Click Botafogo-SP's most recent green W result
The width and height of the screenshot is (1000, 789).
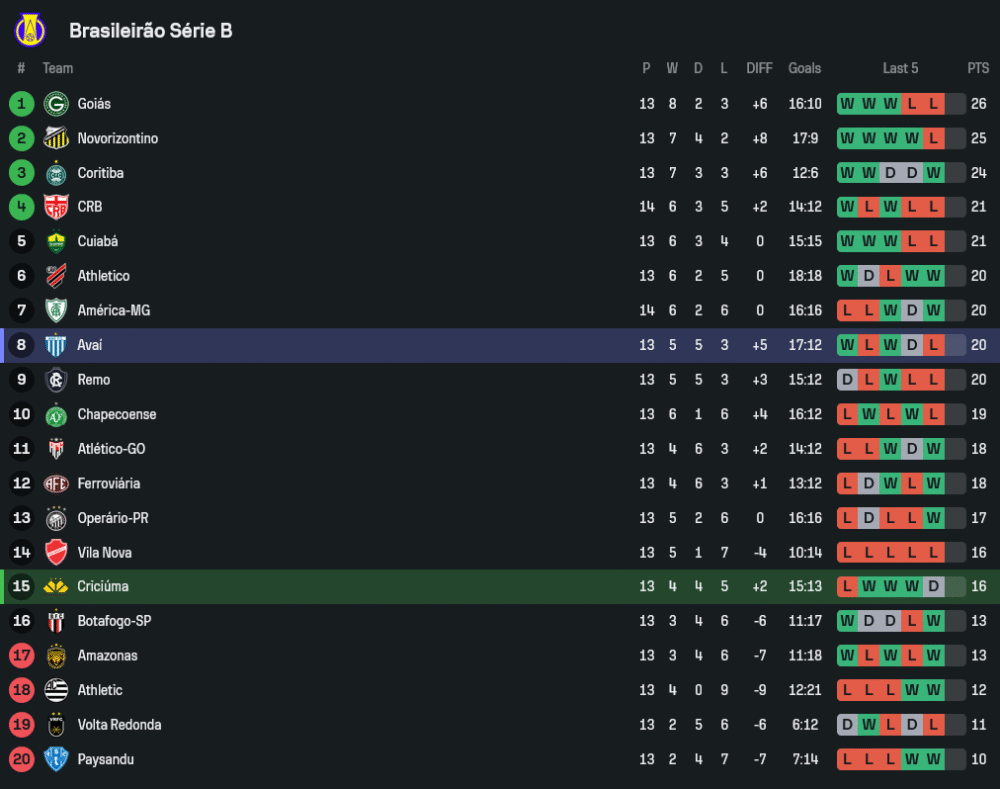point(933,621)
